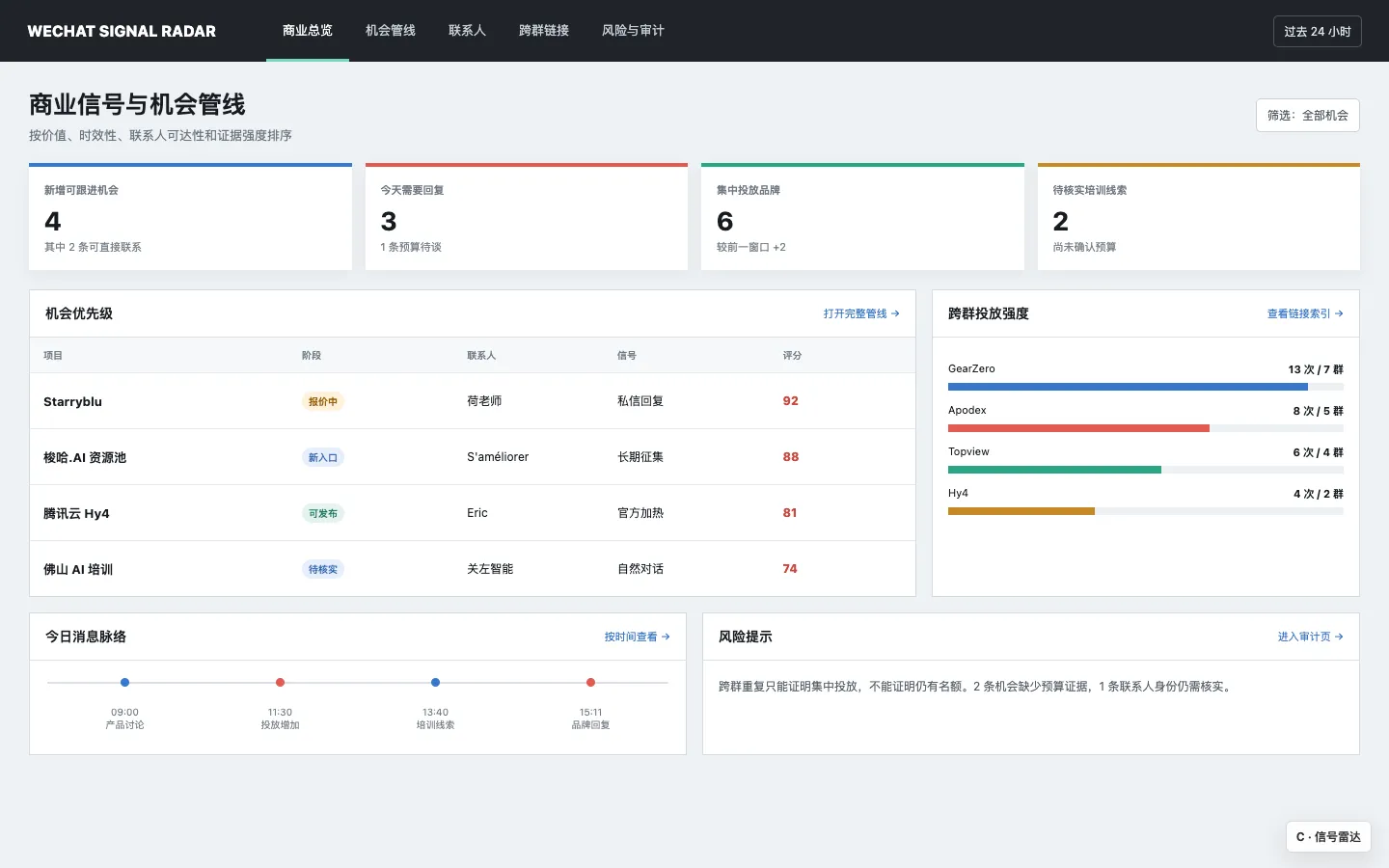The width and height of the screenshot is (1389, 868).
Task: Open 查看链接索引 link
Action: [x=1305, y=313]
